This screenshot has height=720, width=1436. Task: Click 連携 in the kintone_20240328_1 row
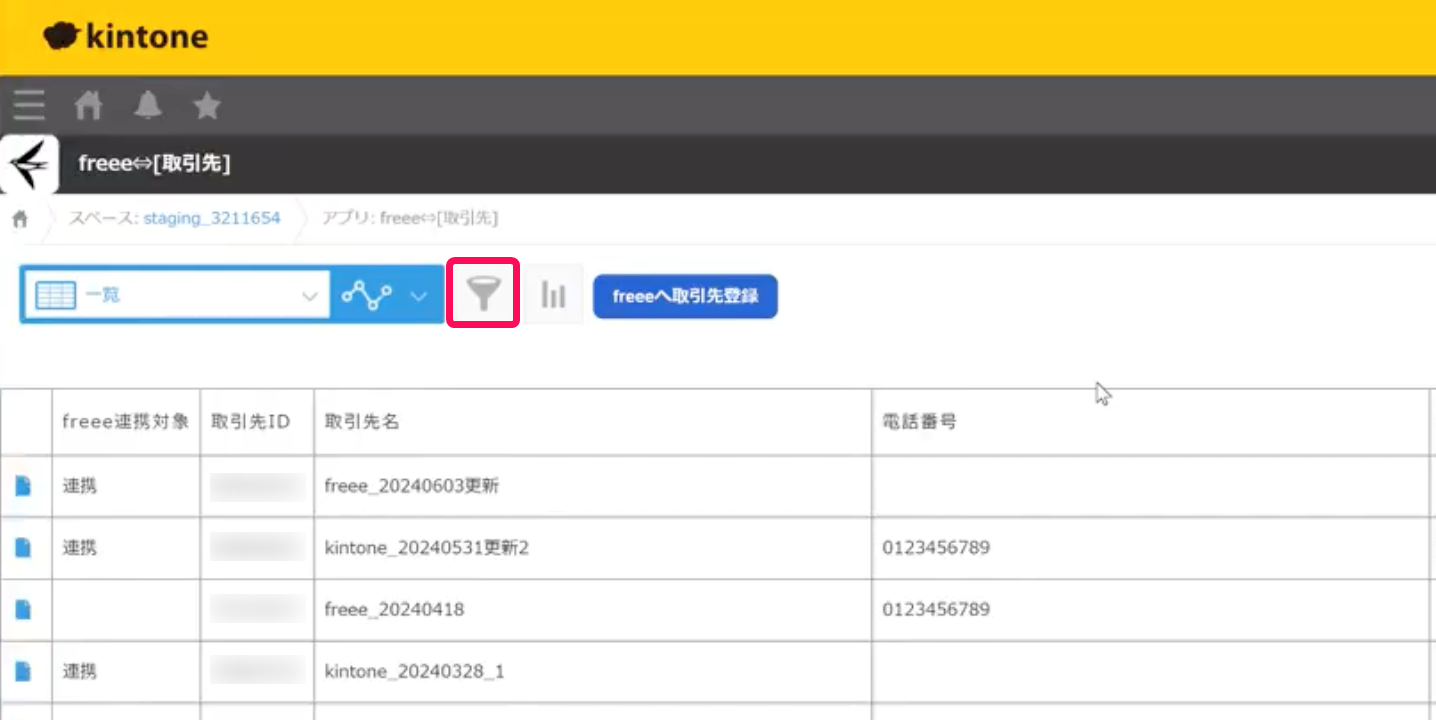click(80, 671)
